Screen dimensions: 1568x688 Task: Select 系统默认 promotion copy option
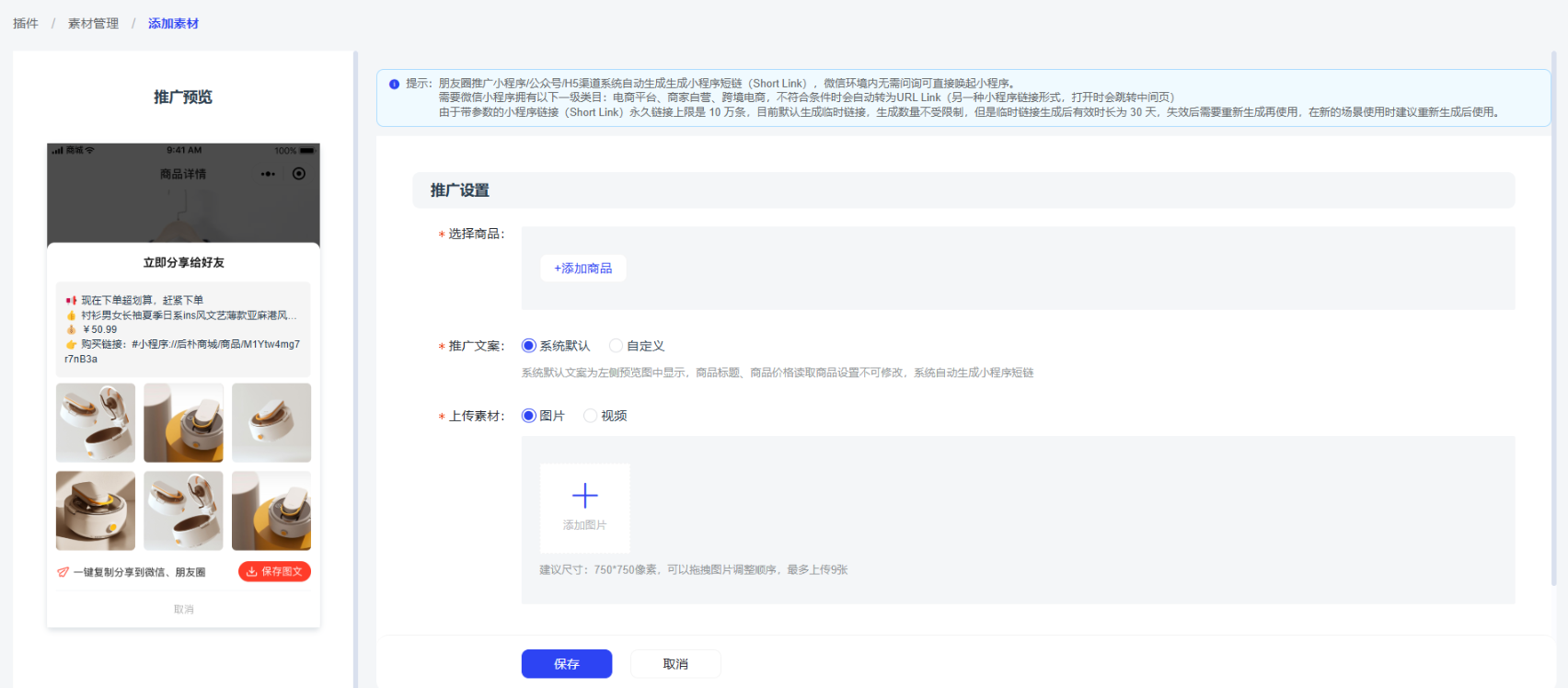529,346
